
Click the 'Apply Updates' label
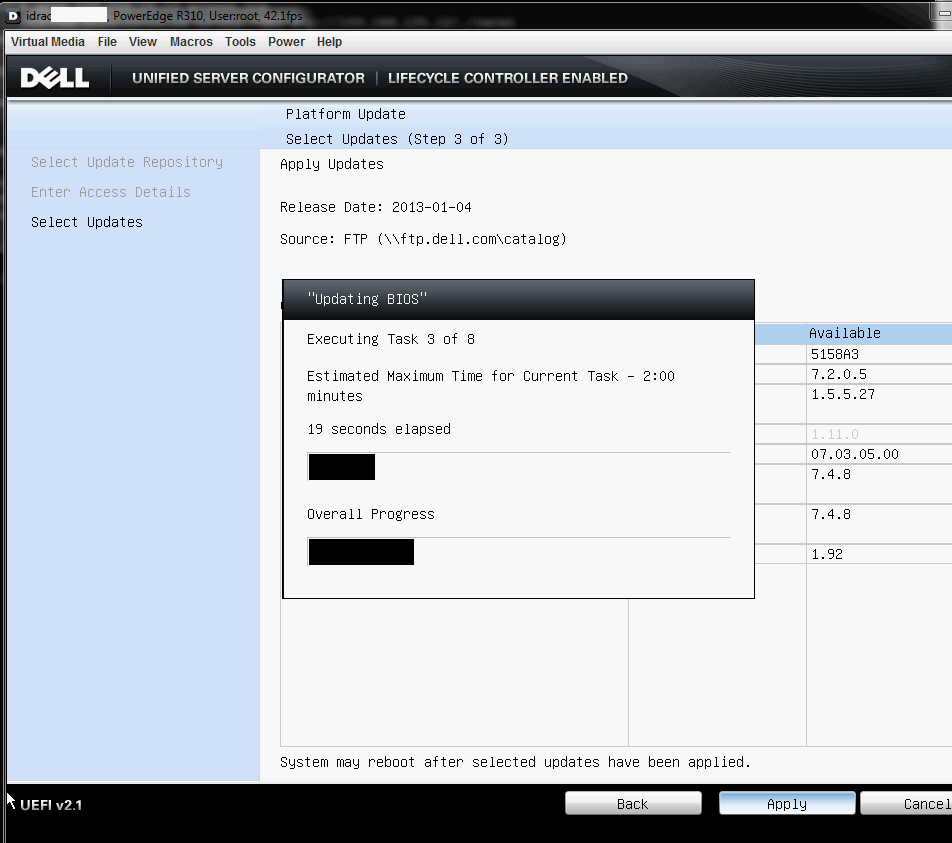(x=332, y=165)
